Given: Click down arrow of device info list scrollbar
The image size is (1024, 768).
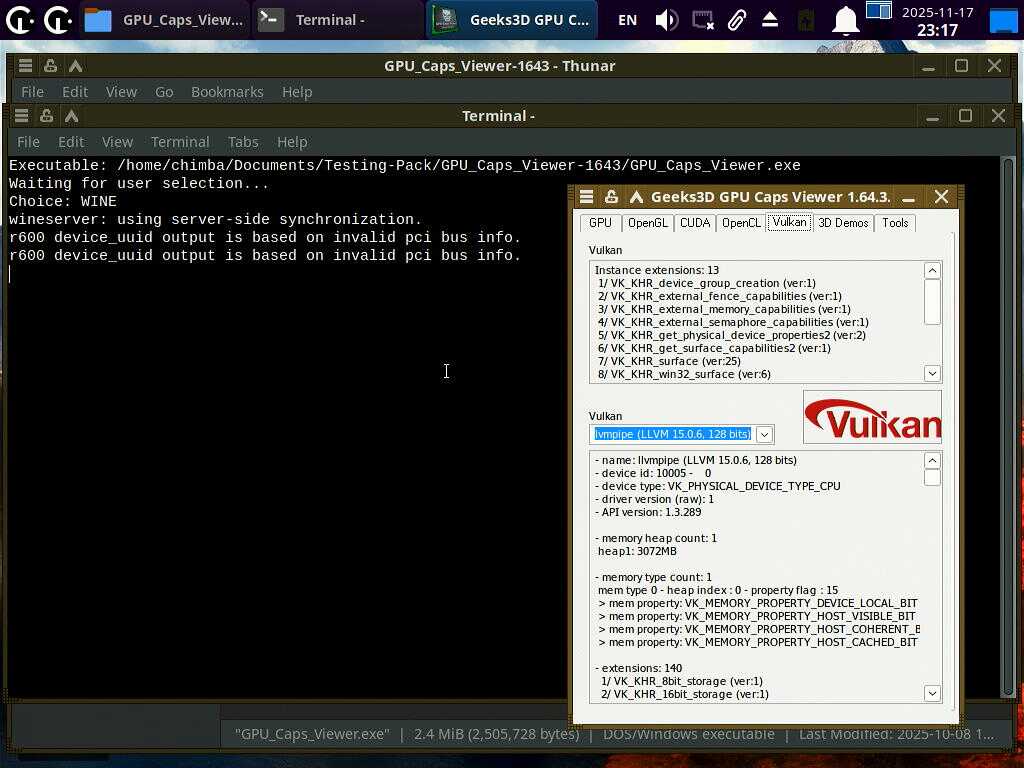Looking at the screenshot, I should coord(933,694).
